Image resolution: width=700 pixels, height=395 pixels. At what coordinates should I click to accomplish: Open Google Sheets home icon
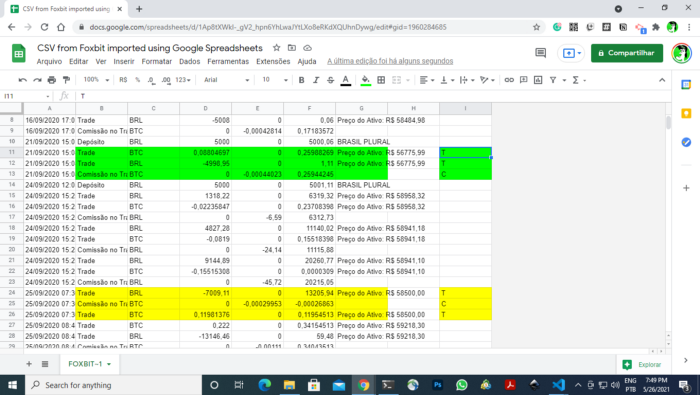[19, 54]
